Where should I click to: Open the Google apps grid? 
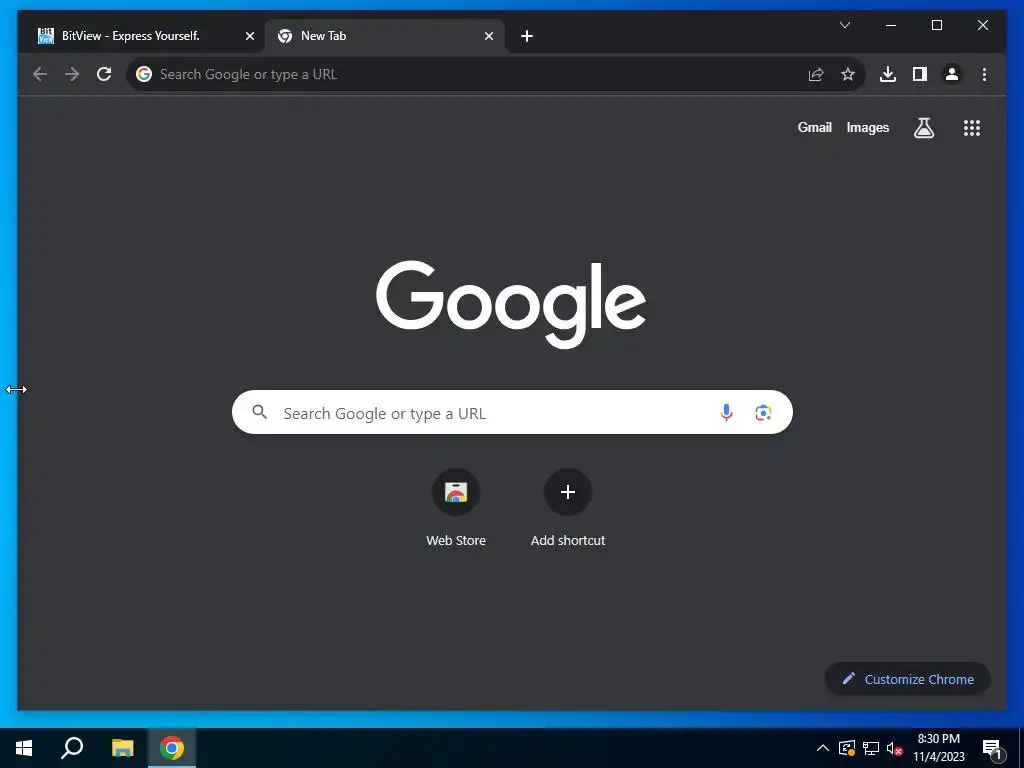coord(972,128)
